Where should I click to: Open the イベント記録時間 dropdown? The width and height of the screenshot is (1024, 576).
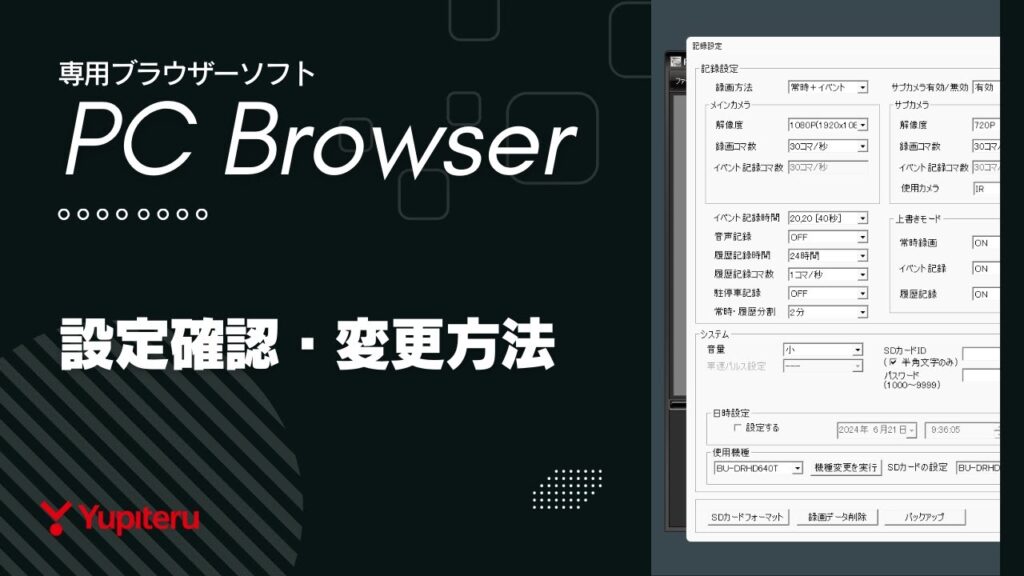[x=828, y=218]
